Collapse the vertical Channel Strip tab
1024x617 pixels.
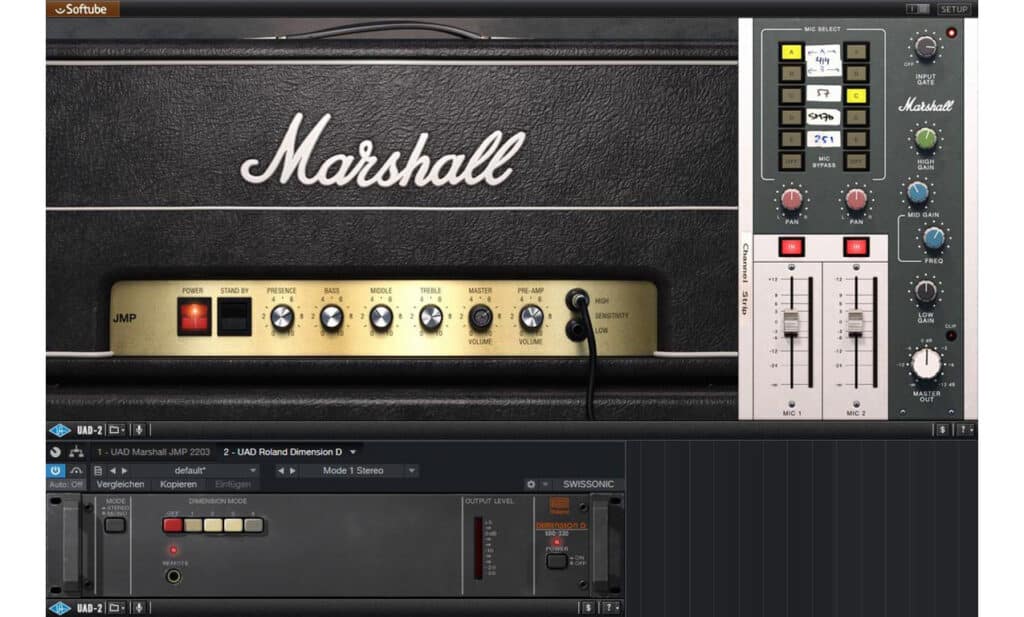[745, 278]
